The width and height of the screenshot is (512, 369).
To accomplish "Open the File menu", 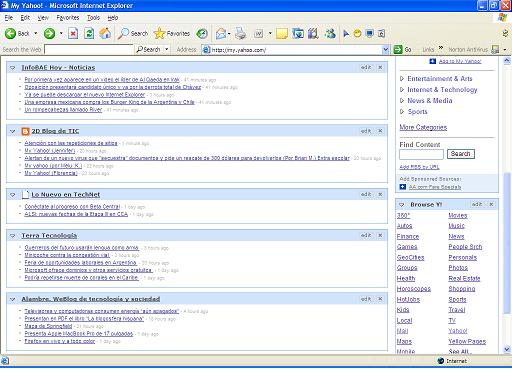I will 9,18.
